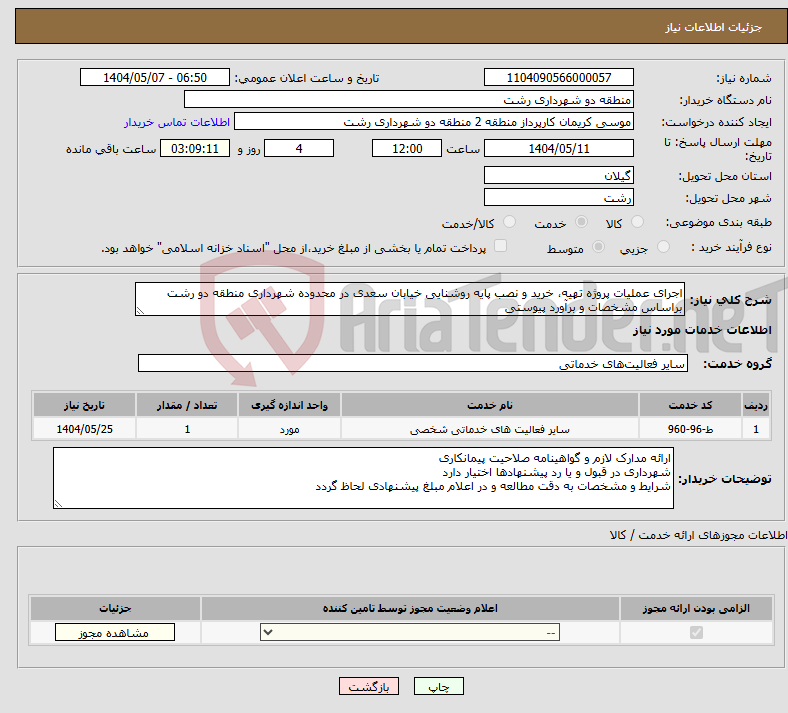Click the buyer organization name field
The image size is (788, 713).
pyautogui.click(x=409, y=99)
